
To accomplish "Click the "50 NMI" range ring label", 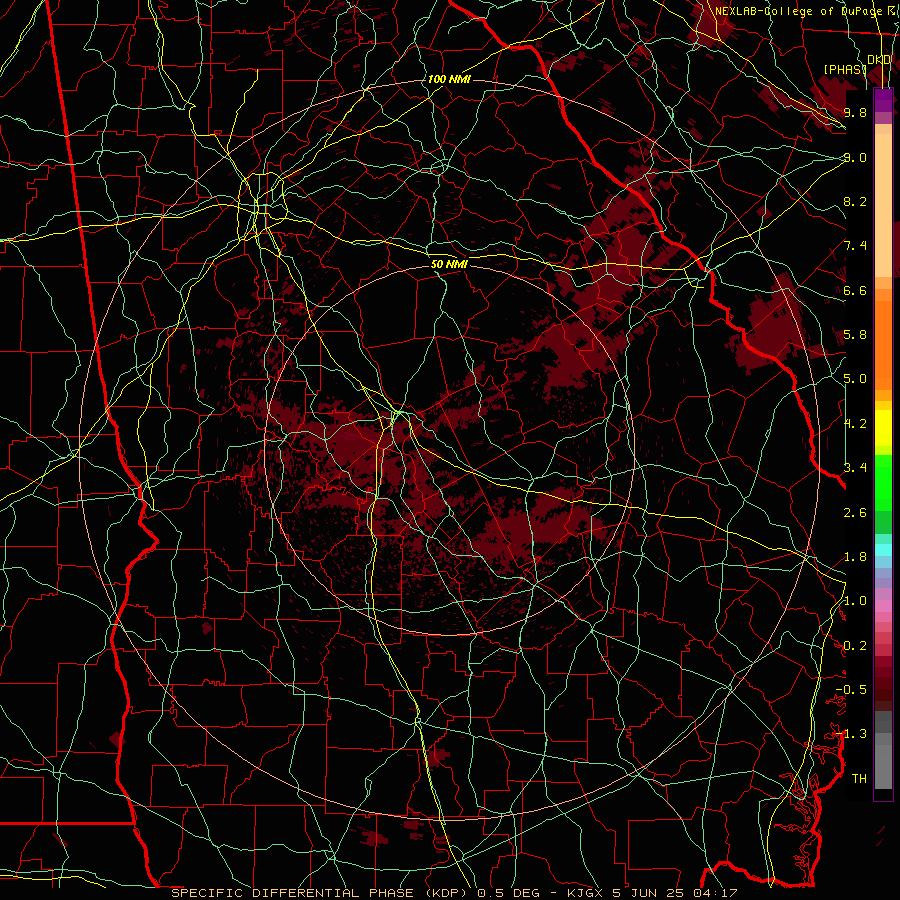I will (x=449, y=264).
